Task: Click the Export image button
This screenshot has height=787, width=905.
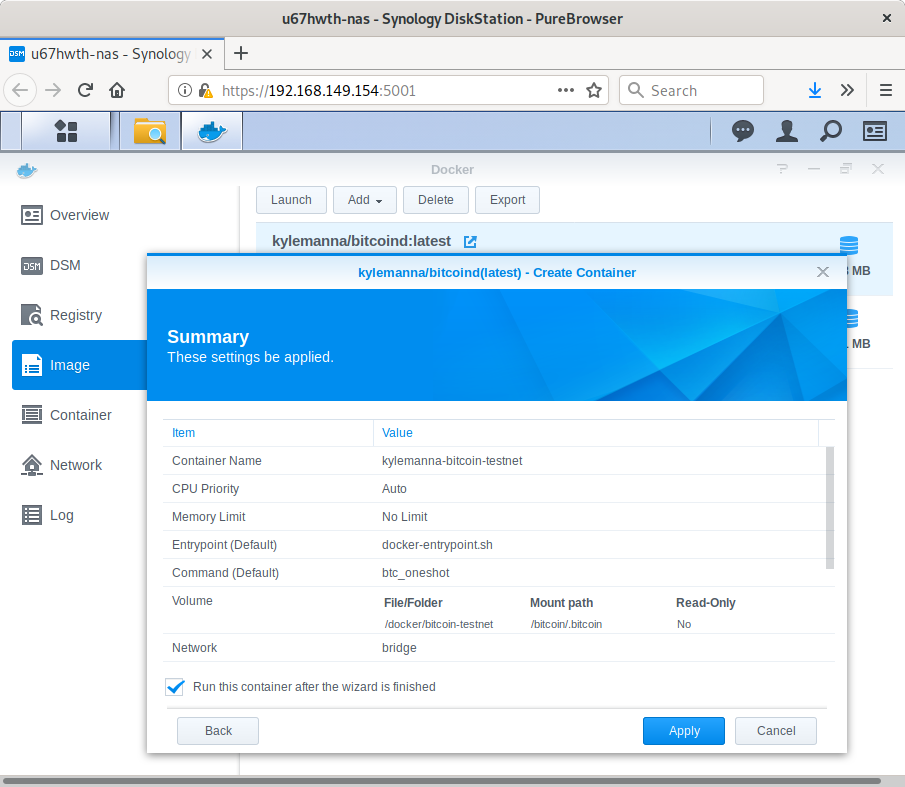Action: tap(507, 200)
